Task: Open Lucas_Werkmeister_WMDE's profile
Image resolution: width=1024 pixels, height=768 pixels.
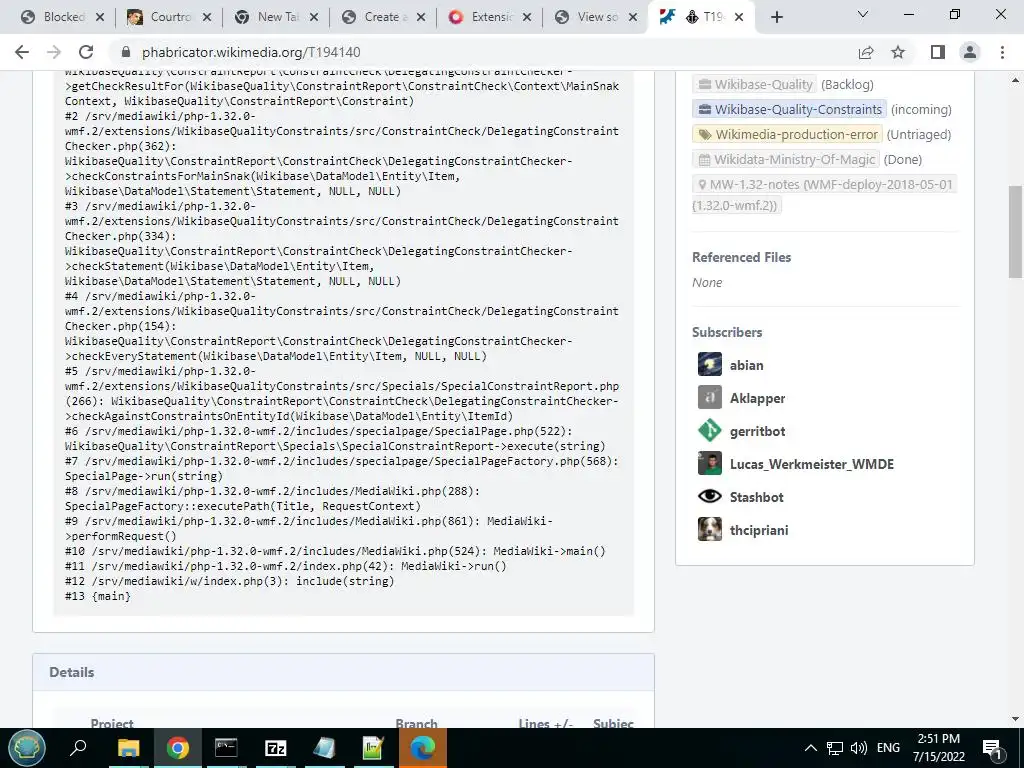Action: pyautogui.click(x=812, y=464)
